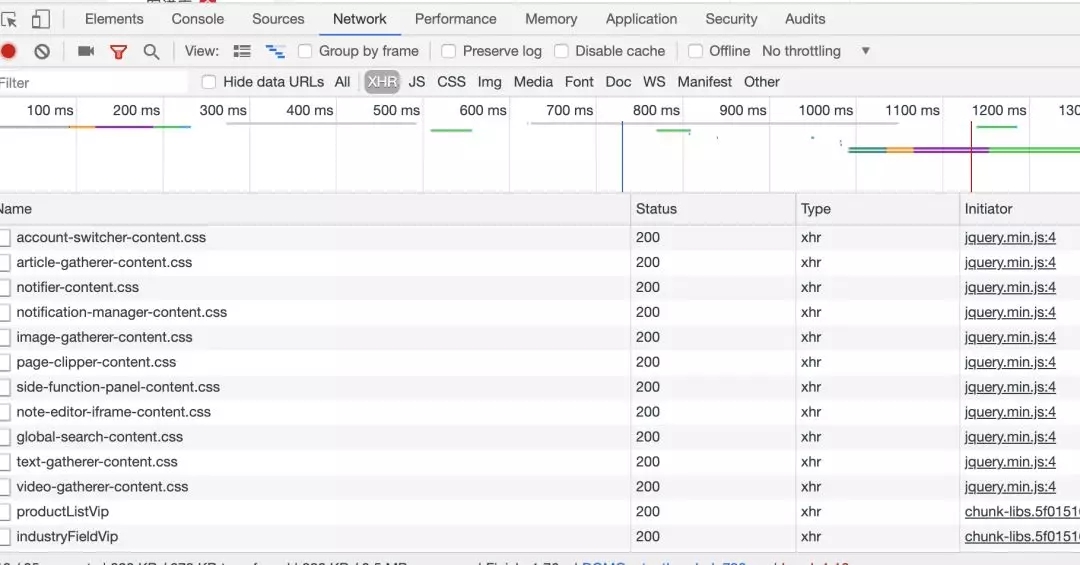Filter requests by Manifest
The image size is (1080, 565).
(705, 82)
